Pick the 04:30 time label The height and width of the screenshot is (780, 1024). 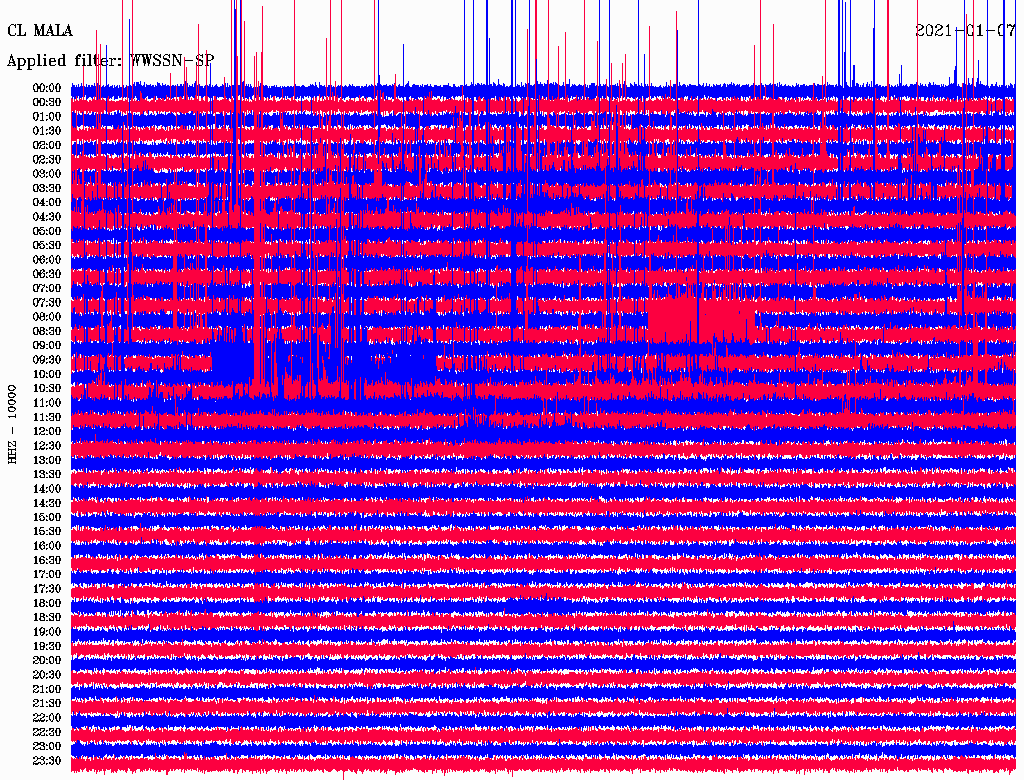(47, 217)
